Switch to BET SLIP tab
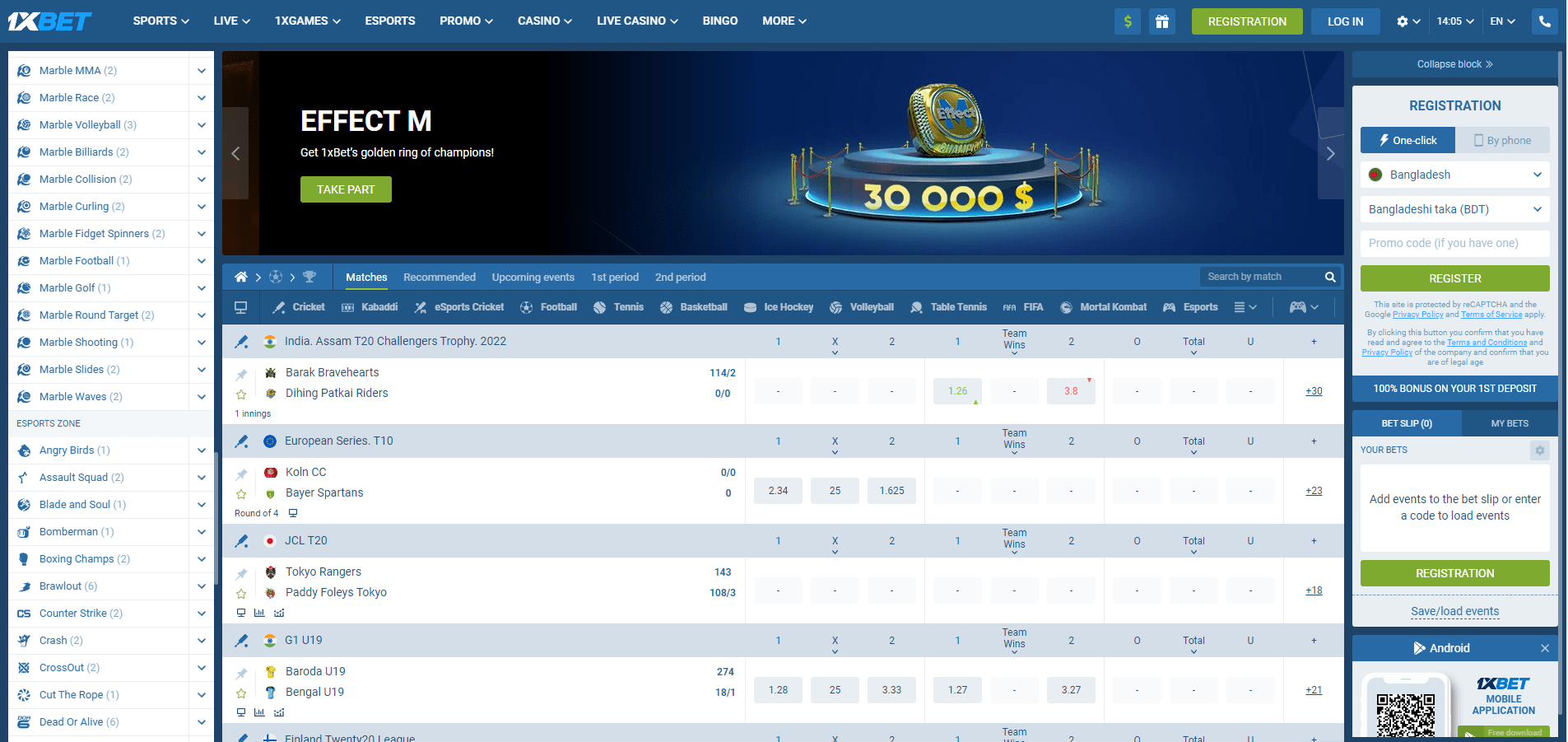 [x=1407, y=423]
